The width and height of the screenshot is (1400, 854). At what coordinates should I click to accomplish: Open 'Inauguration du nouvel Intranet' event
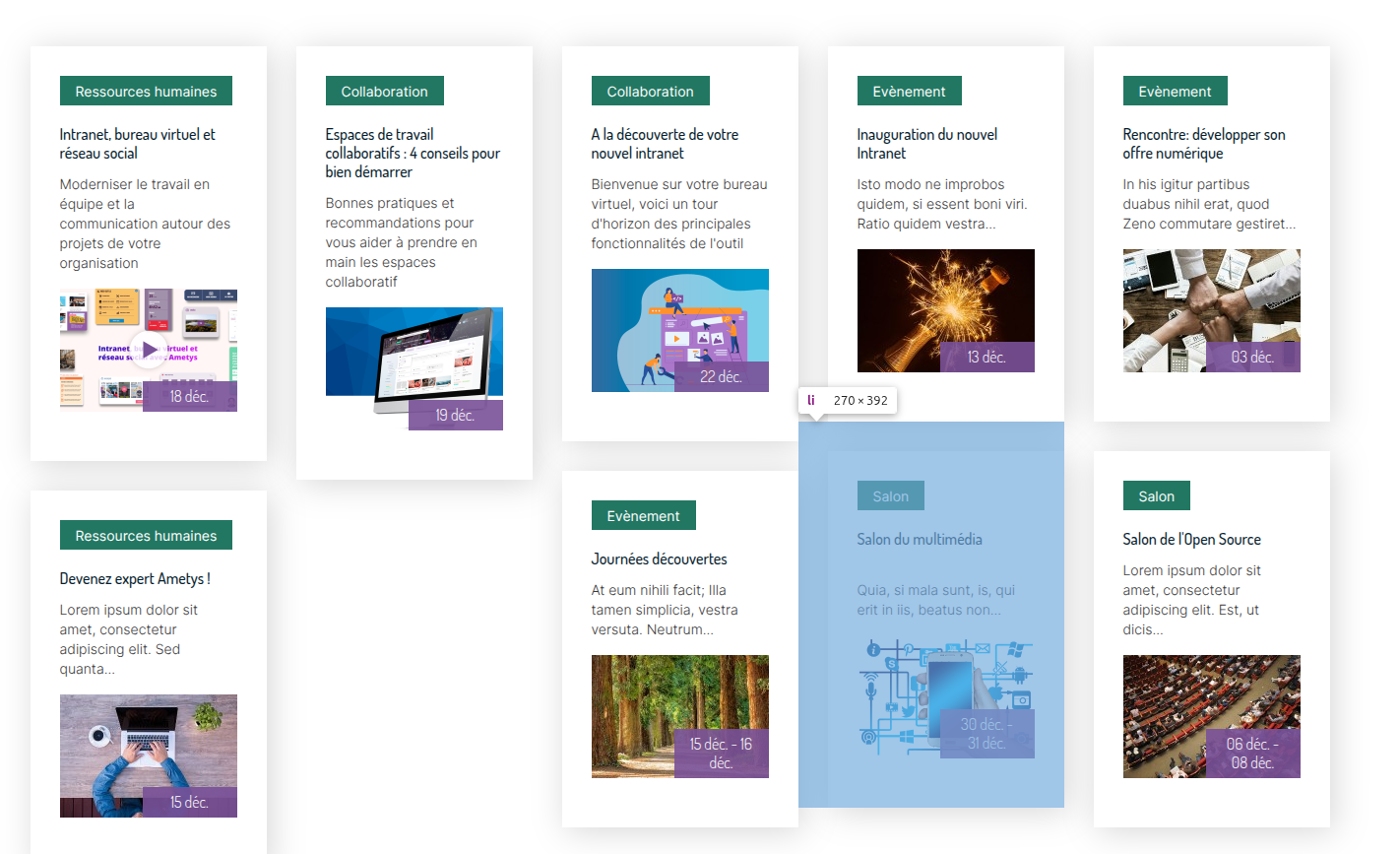926,144
